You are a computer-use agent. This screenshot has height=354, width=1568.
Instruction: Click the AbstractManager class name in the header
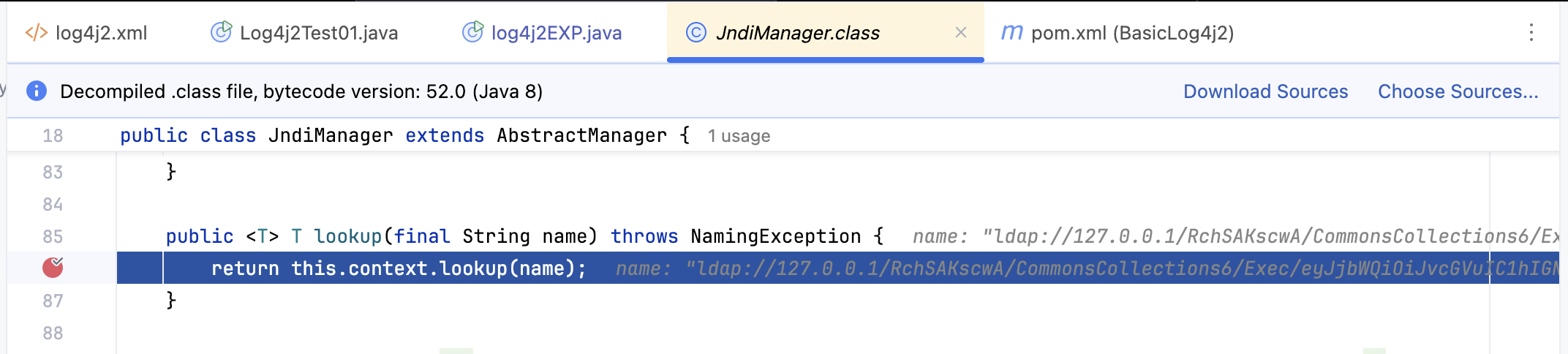[581, 135]
